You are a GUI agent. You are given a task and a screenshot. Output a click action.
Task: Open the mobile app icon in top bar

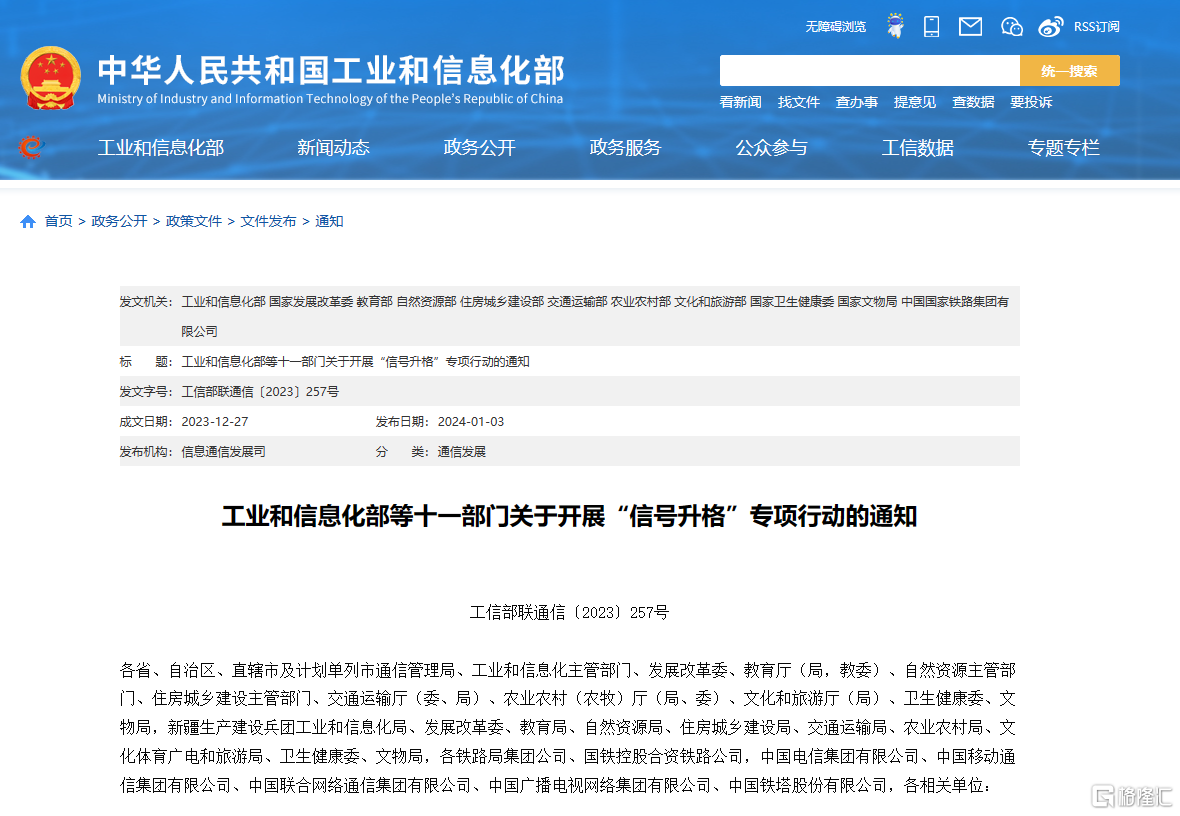click(x=931, y=27)
